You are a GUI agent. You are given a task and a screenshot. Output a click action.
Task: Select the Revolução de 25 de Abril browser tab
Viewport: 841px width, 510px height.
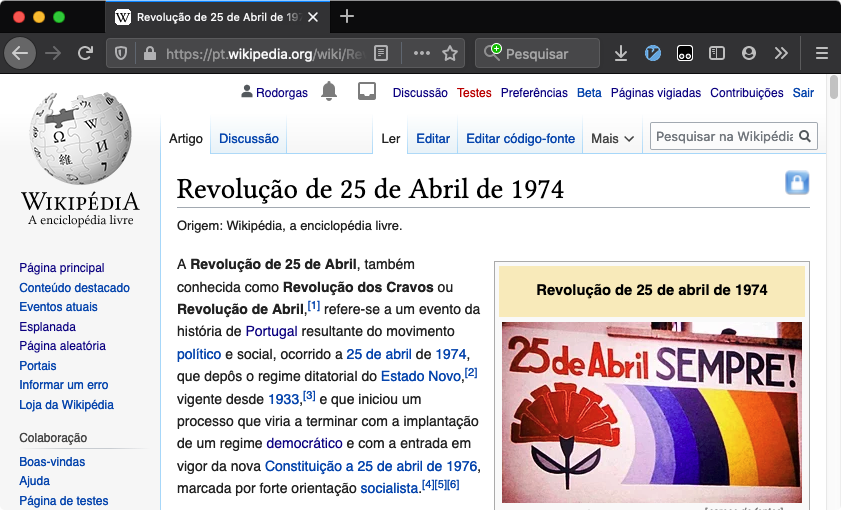click(217, 17)
